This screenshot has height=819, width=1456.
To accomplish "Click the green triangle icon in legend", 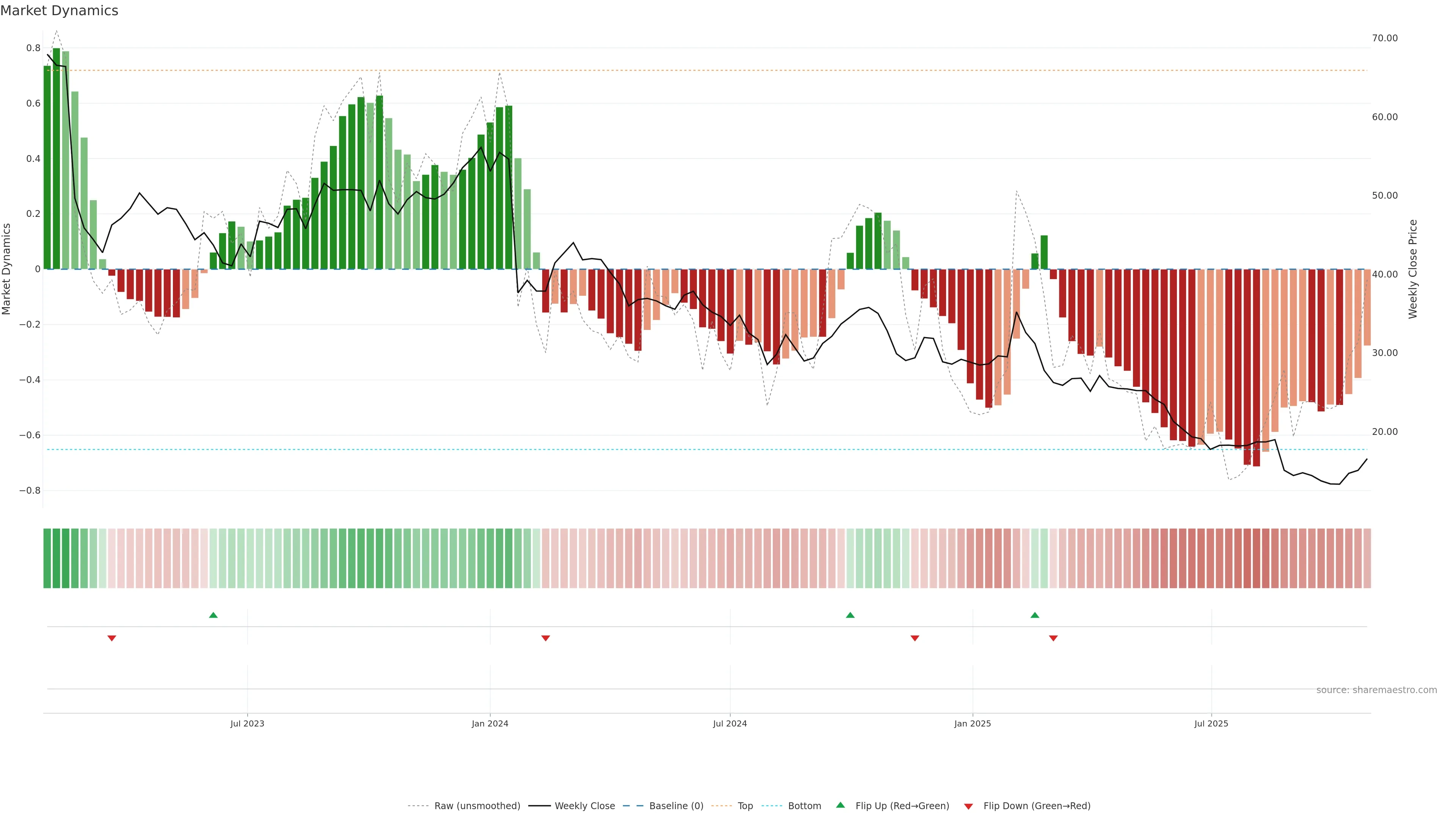I will 841,805.
